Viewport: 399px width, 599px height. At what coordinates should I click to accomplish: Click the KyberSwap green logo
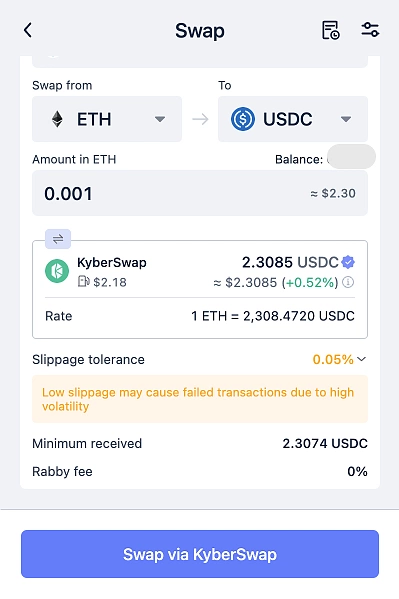(57, 271)
